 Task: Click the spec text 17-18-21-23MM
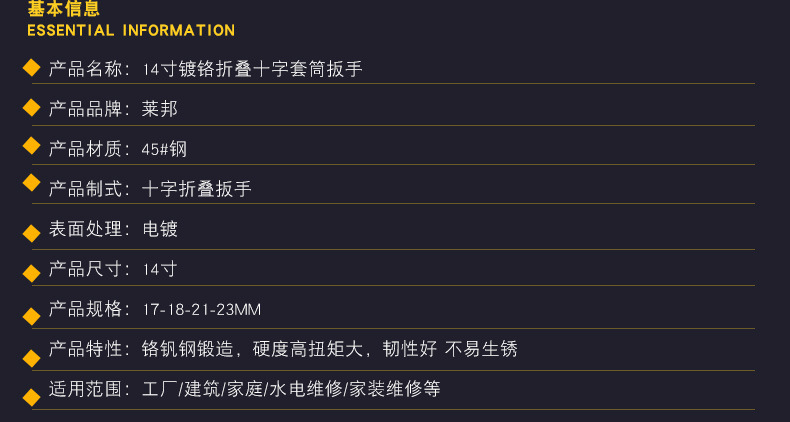pos(202,309)
